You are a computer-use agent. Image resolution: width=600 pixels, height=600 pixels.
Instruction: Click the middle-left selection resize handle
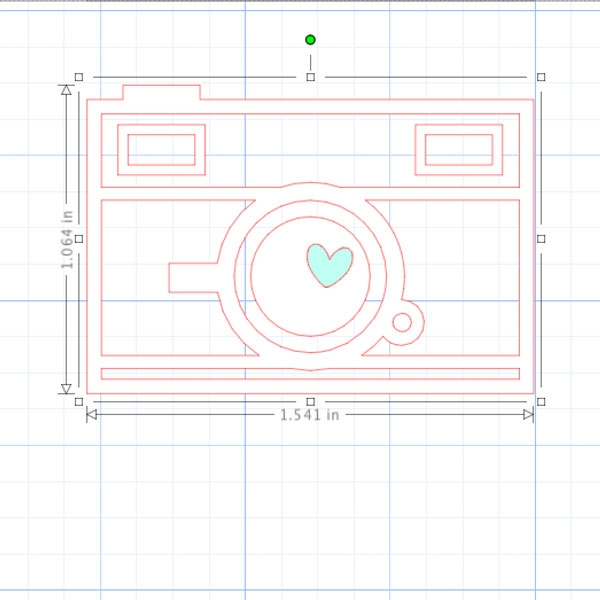(79, 239)
